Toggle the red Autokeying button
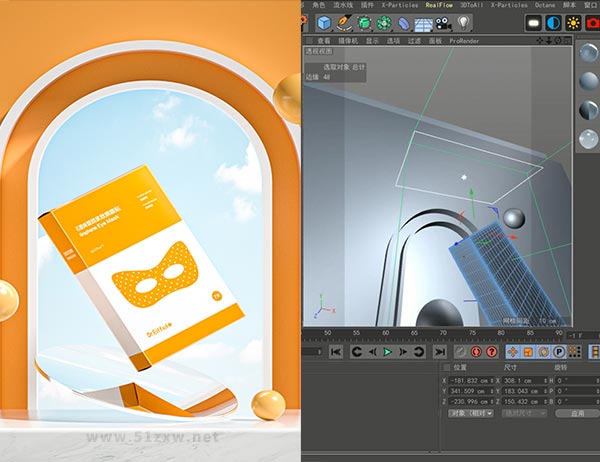Viewport: 600px width, 462px height. (476, 352)
